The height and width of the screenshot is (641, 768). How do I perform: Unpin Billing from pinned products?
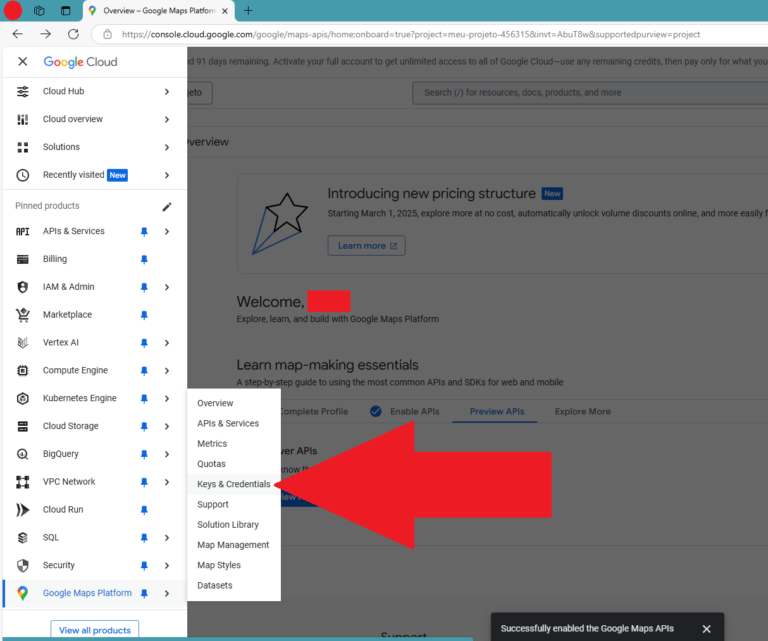(x=144, y=259)
